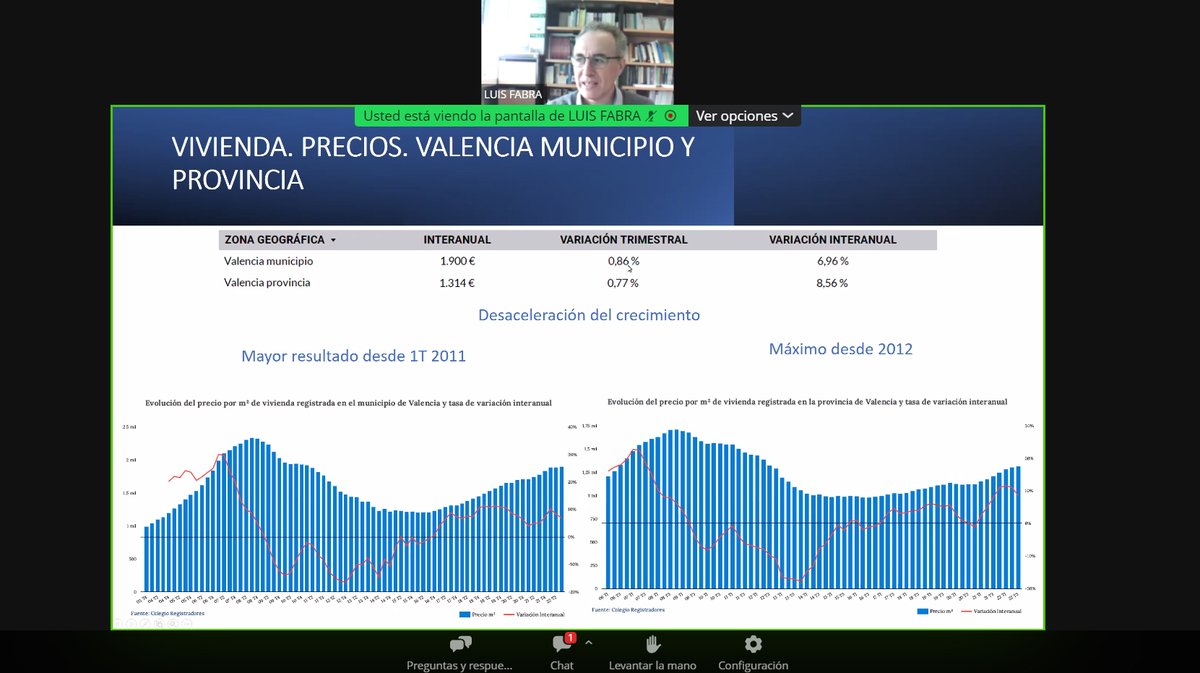Click the 0,86 % quarterly variation cell

click(623, 261)
